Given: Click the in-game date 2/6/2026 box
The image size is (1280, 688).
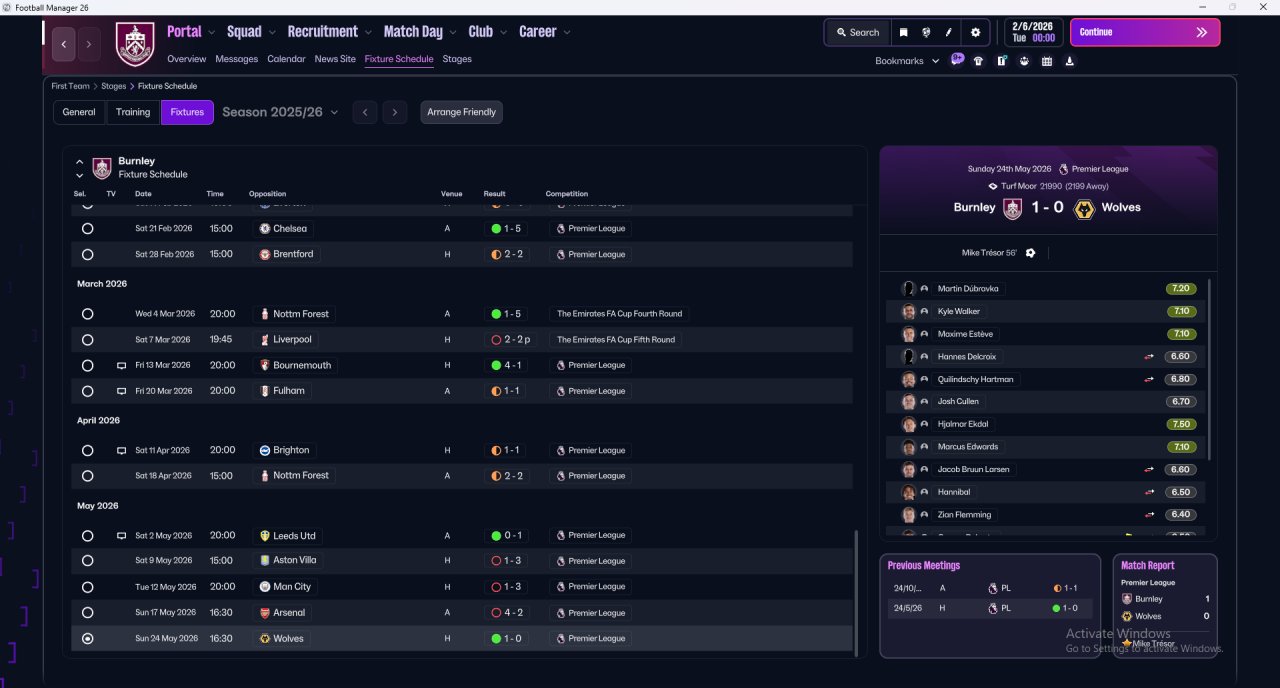Looking at the screenshot, I should tap(1033, 32).
